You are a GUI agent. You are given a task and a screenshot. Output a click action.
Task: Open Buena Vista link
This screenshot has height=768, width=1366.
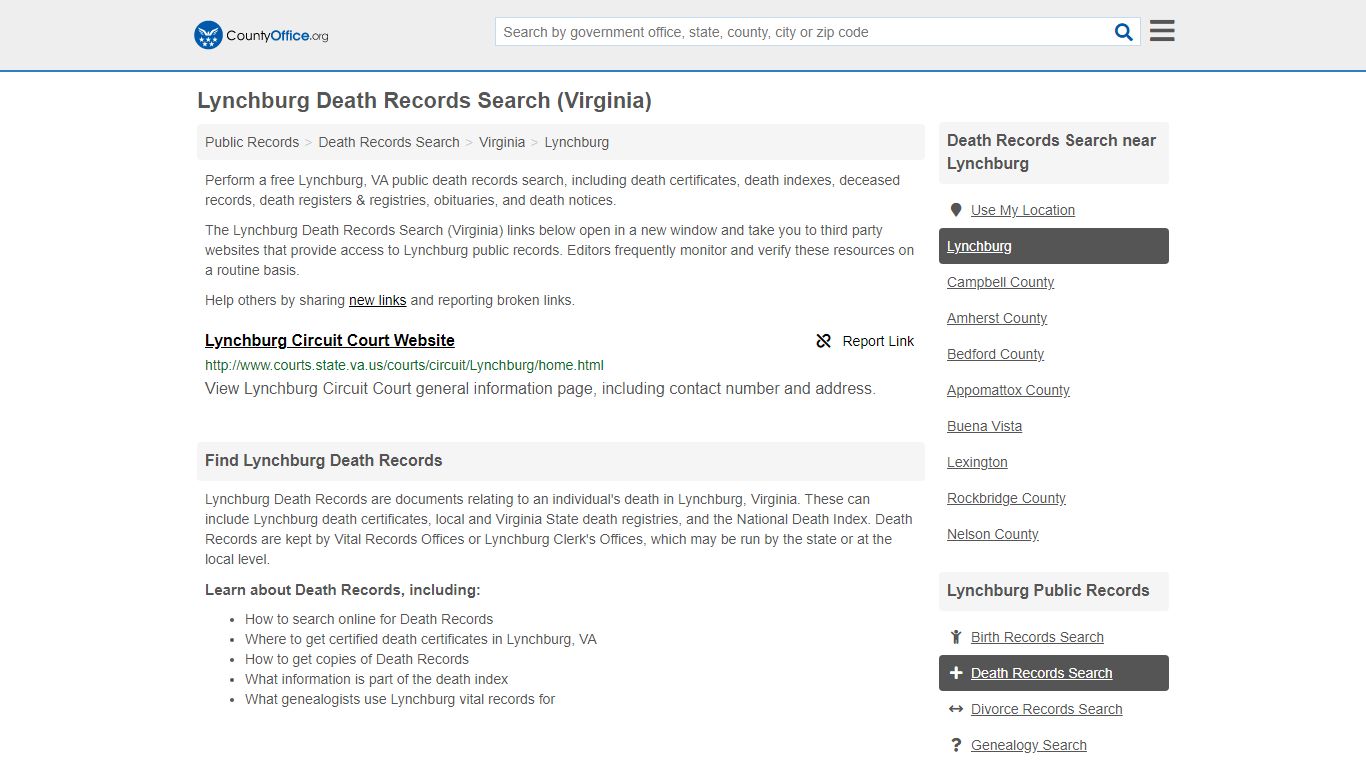pyautogui.click(x=984, y=426)
